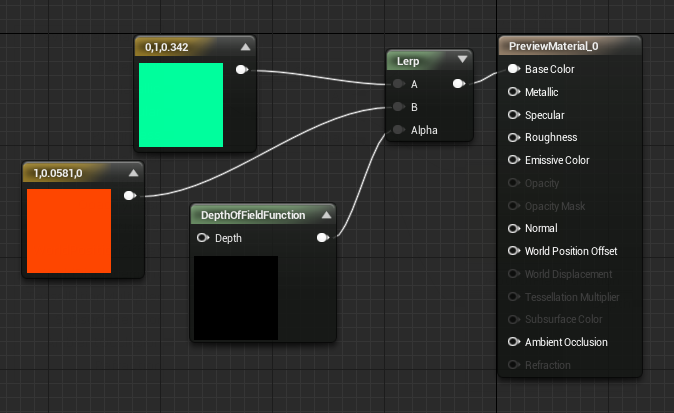Click the Metallic input pin
This screenshot has width=674, height=413.
pos(514,92)
